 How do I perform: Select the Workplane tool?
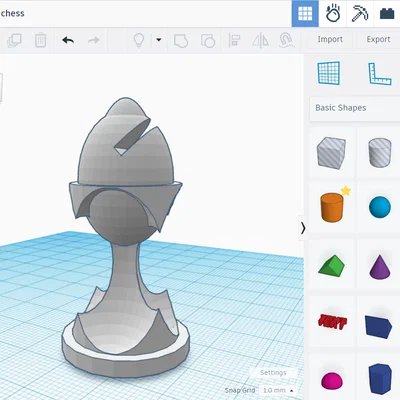click(329, 73)
